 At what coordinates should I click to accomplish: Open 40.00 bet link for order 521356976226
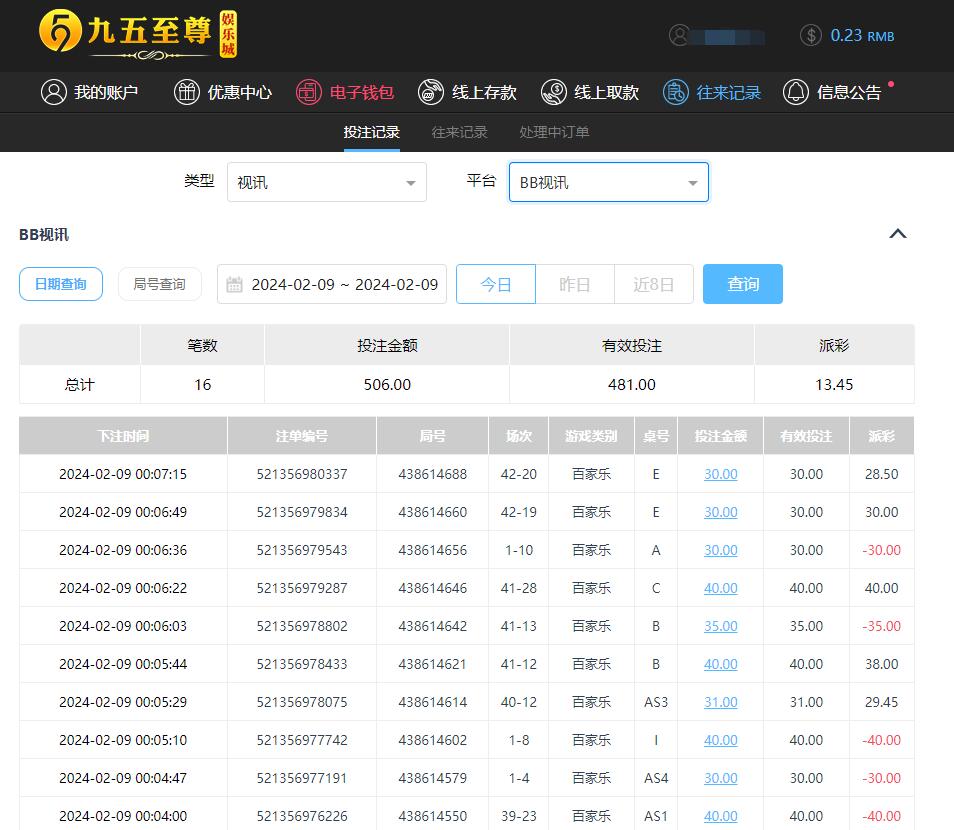720,817
